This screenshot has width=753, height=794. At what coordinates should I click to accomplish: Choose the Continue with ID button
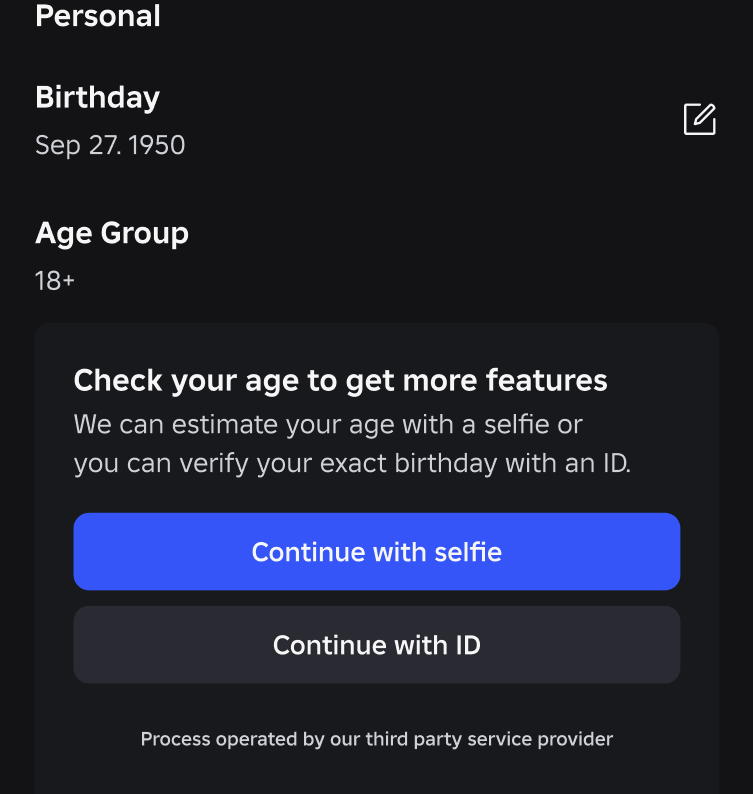376,645
